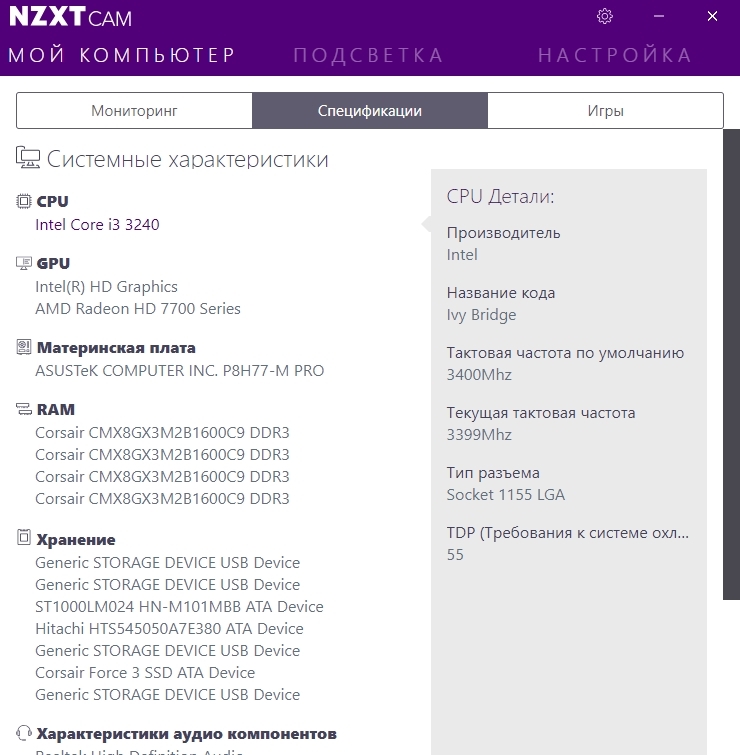Select Corsair Force 3 SSD device
Image resolution: width=740 pixels, height=755 pixels.
pos(144,673)
